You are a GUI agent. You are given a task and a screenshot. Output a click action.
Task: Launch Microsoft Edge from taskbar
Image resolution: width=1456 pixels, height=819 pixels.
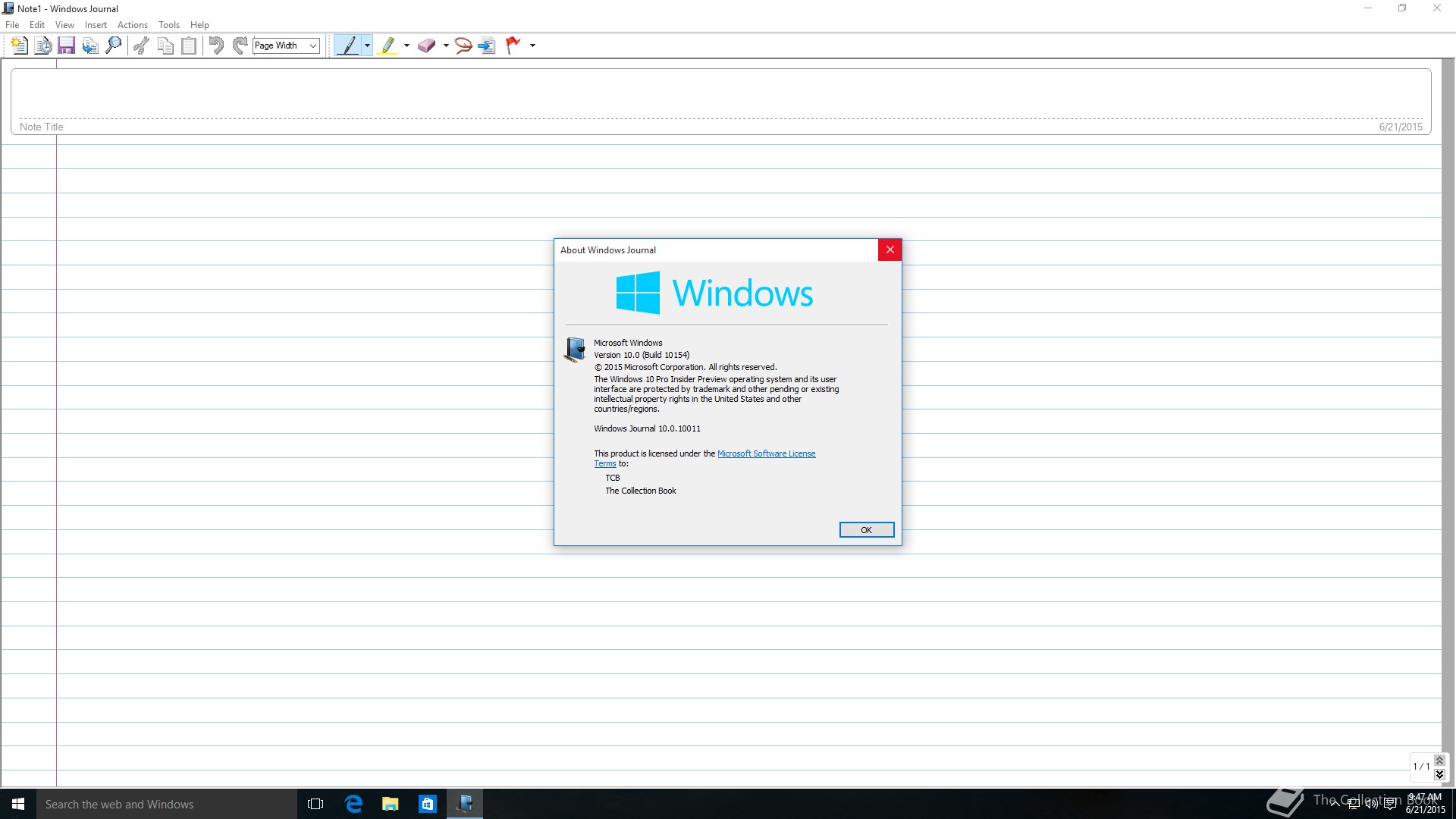353,804
